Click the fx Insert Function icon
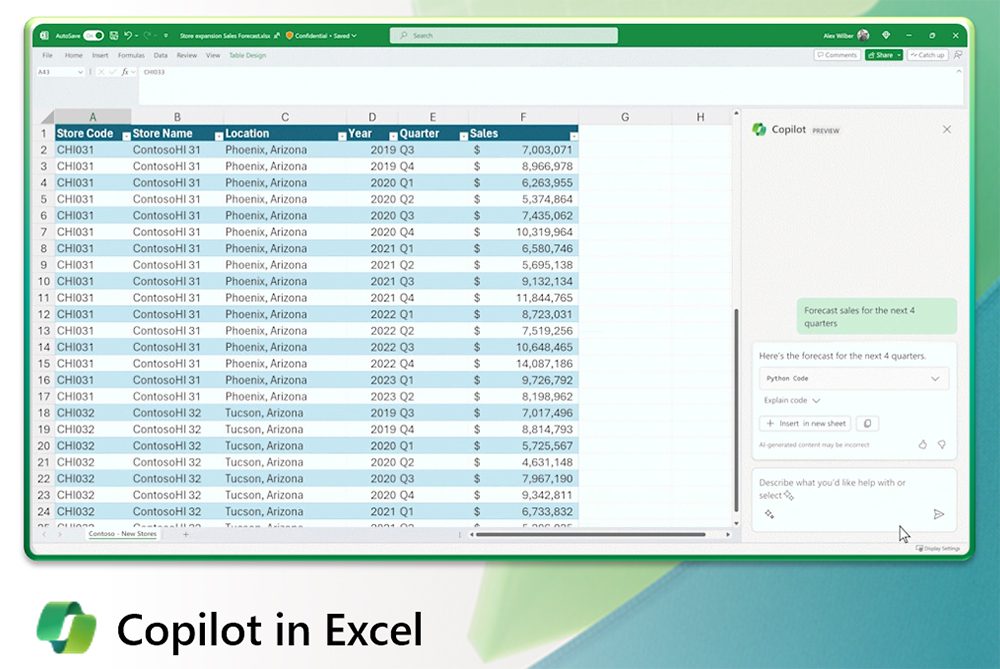The height and width of the screenshot is (669, 1000). (x=125, y=73)
